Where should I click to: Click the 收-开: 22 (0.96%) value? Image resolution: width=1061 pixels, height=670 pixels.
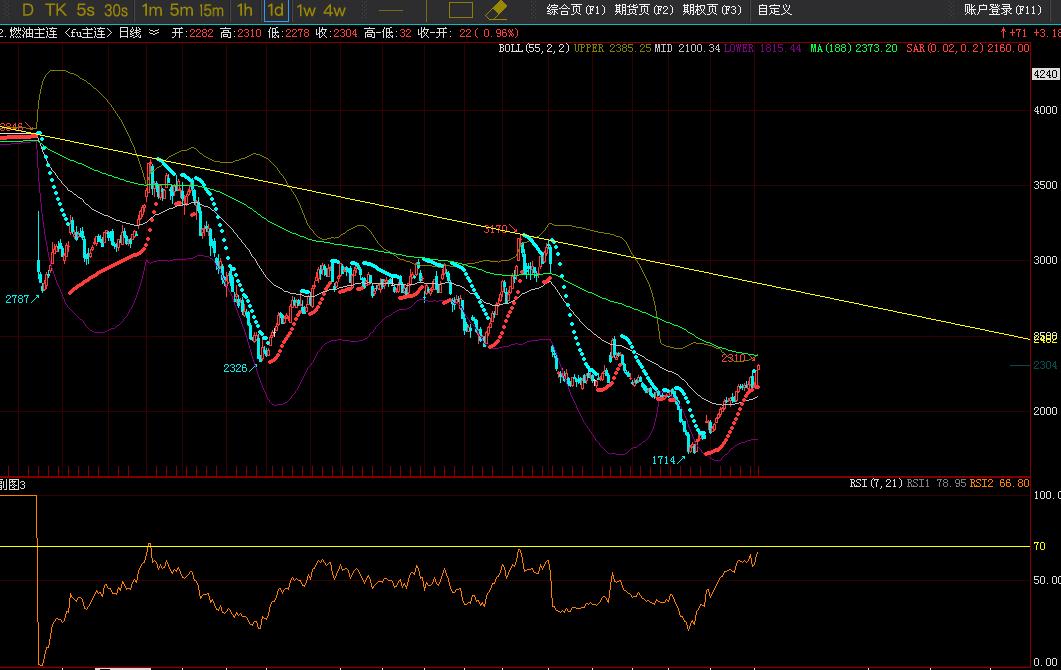(468, 32)
